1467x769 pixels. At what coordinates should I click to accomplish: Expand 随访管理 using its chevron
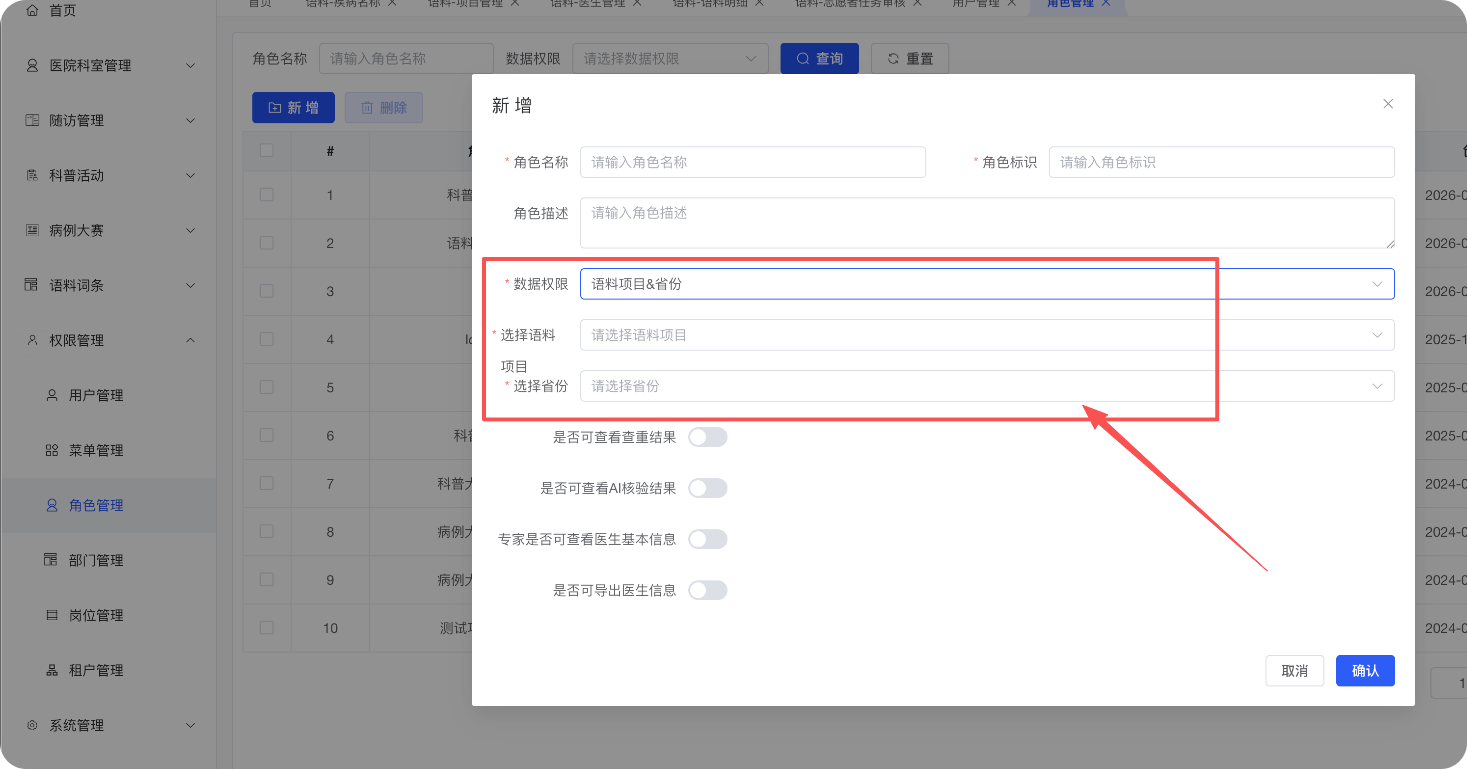point(191,120)
